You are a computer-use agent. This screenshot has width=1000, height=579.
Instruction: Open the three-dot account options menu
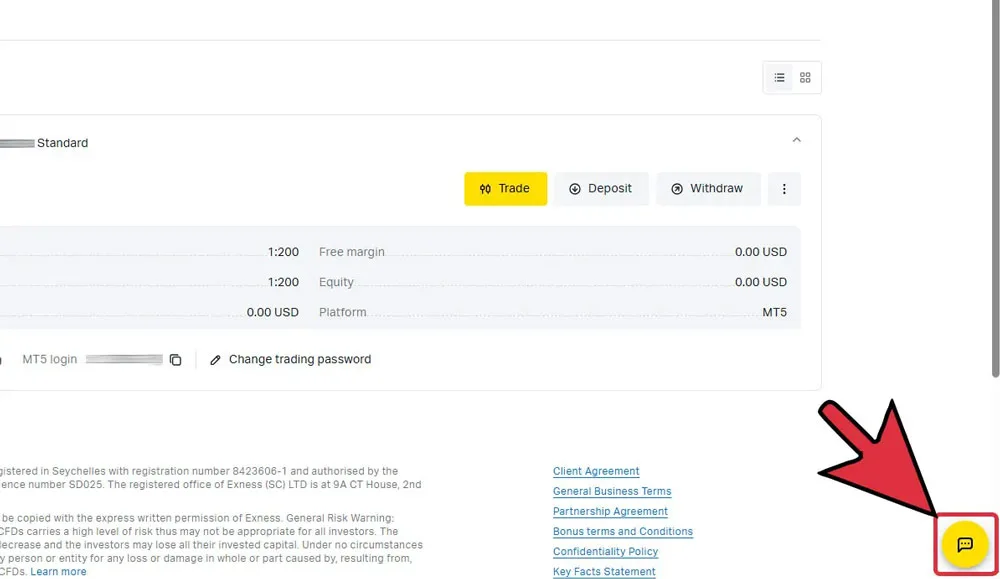click(x=784, y=189)
